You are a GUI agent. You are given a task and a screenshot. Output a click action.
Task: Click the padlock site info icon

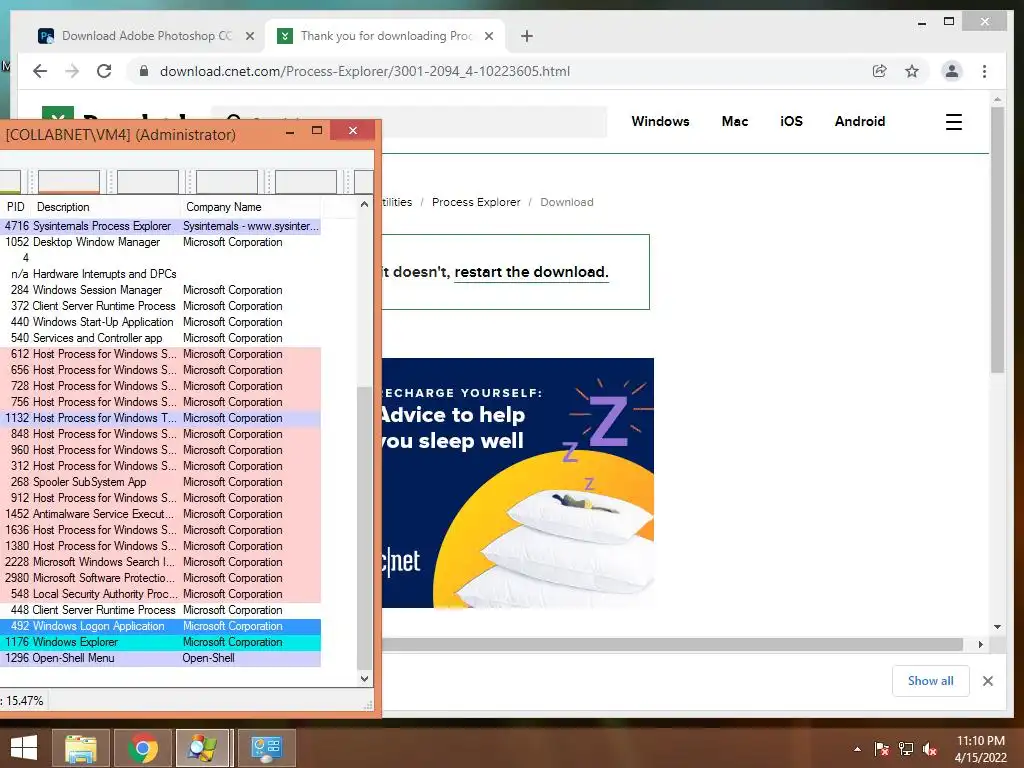[144, 71]
